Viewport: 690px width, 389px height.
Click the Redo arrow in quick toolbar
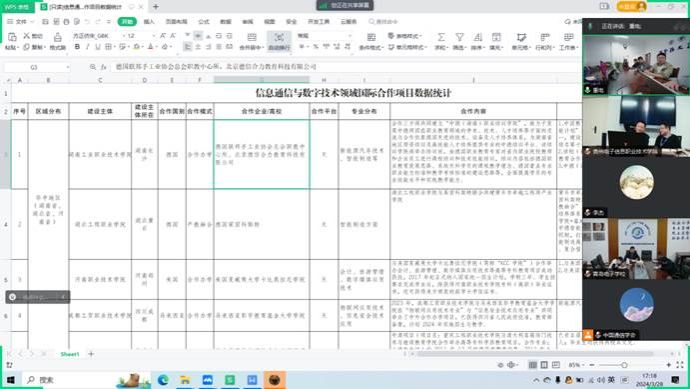pos(98,22)
